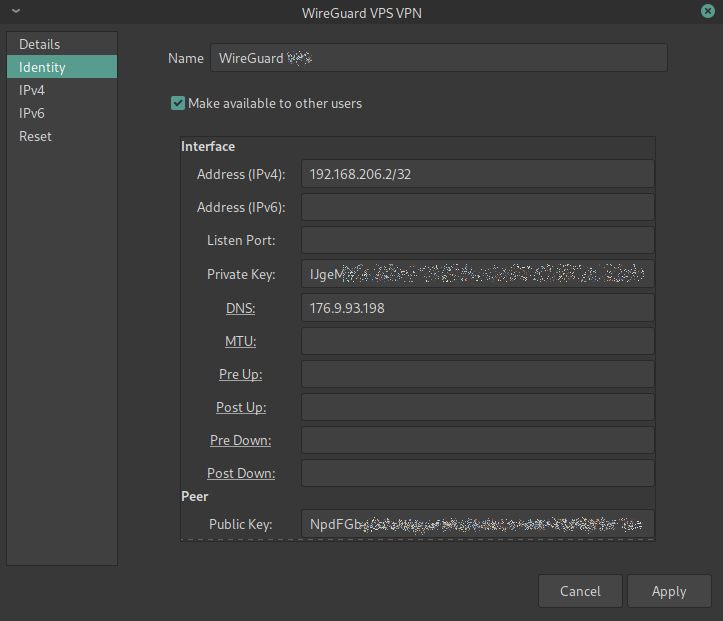Screen dimensions: 723x621
Task: Click the Listen Port field
Action: click(x=478, y=240)
